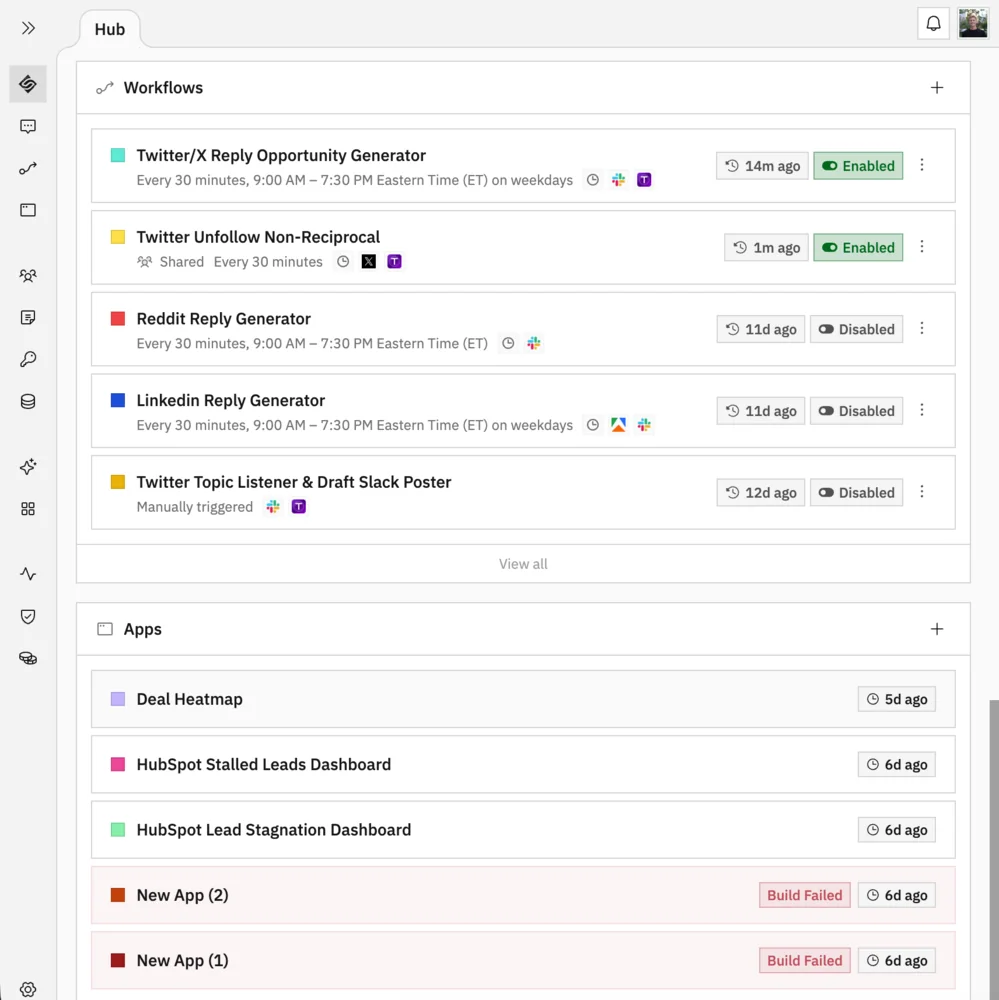Viewport: 999px width, 1000px height.
Task: Click Slack icon in Twitter/X Reply Opportunity row
Action: click(x=618, y=180)
